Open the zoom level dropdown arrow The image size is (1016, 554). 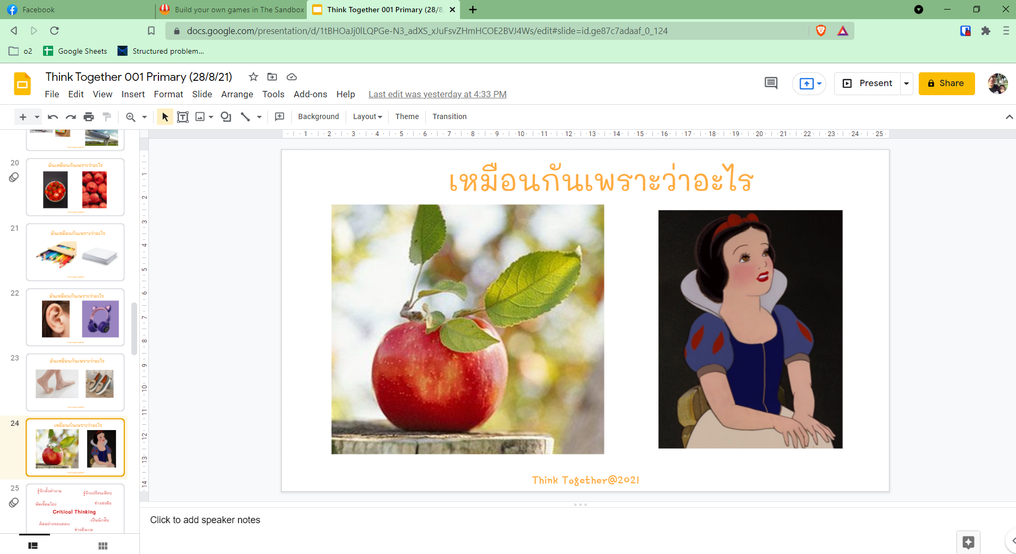coord(144,117)
